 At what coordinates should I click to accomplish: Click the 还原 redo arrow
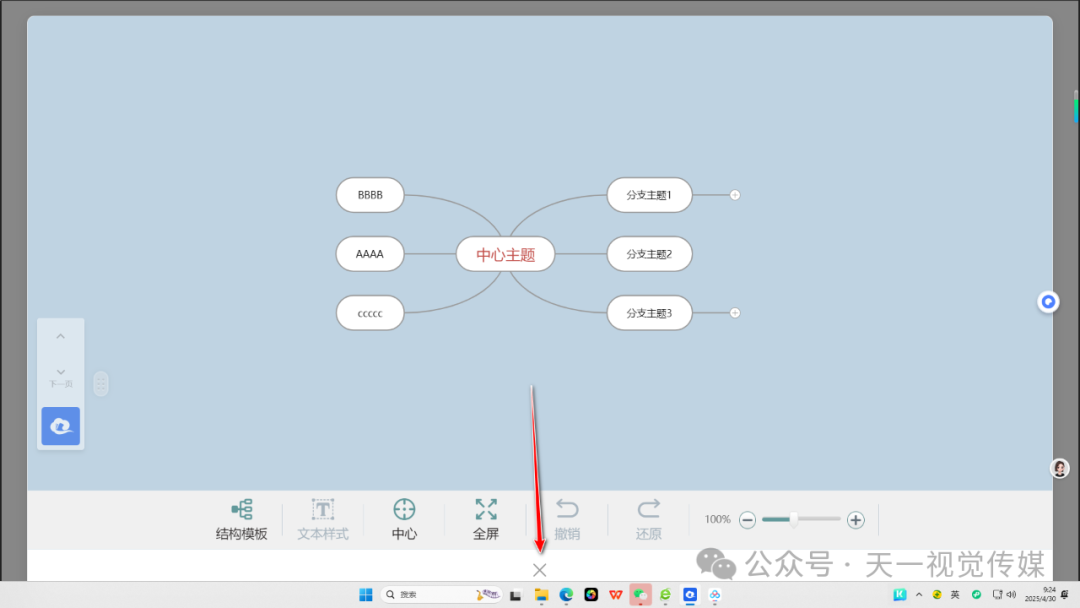pos(649,510)
